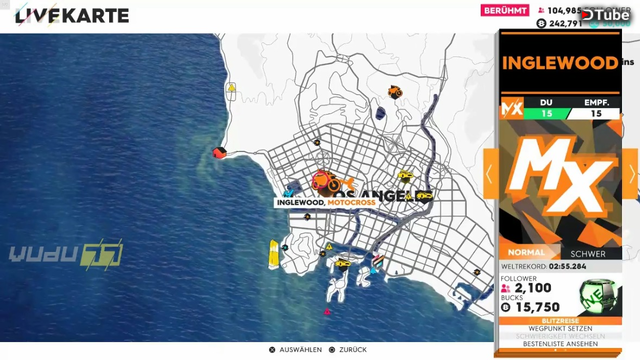Click the Auswählen button prompt
Image resolution: width=640 pixels, height=360 pixels.
pyautogui.click(x=295, y=350)
